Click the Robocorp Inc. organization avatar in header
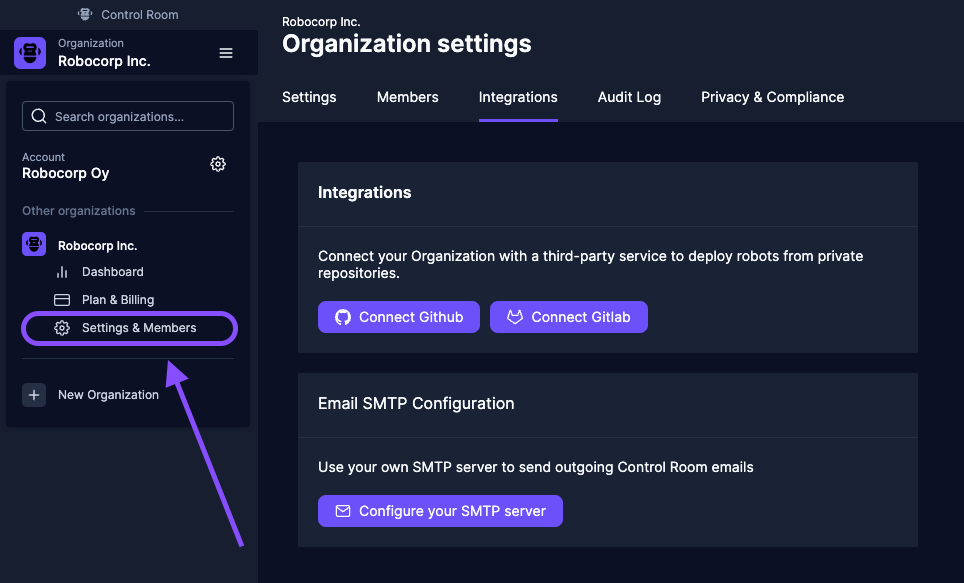This screenshot has height=583, width=964. tap(30, 53)
